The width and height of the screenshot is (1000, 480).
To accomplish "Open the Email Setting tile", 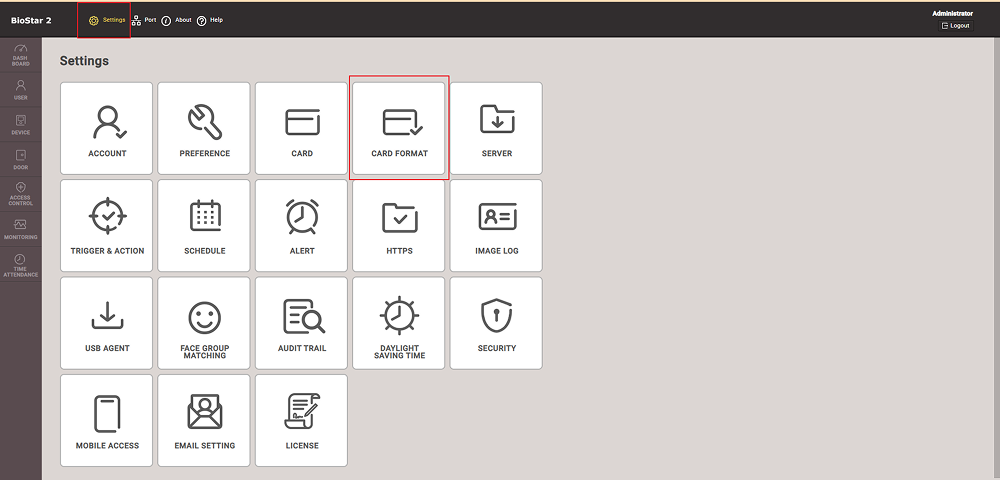I will tap(204, 420).
